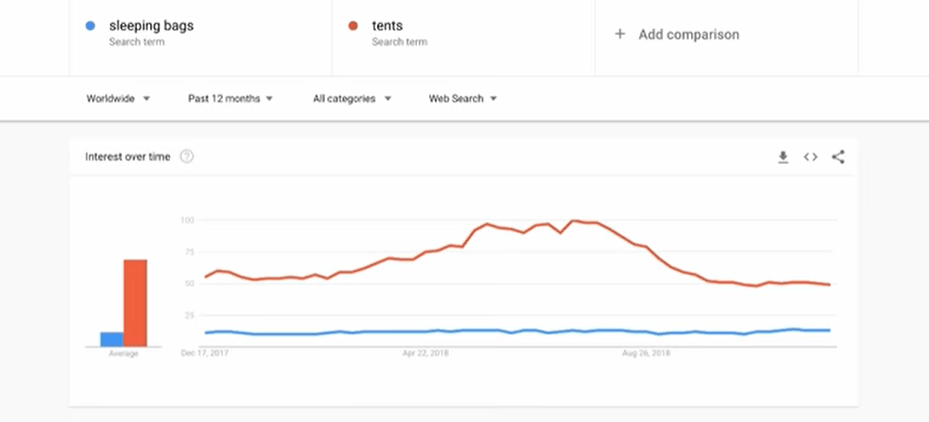
Task: Click the blue dot beside sleeping bags
Action: (x=91, y=26)
